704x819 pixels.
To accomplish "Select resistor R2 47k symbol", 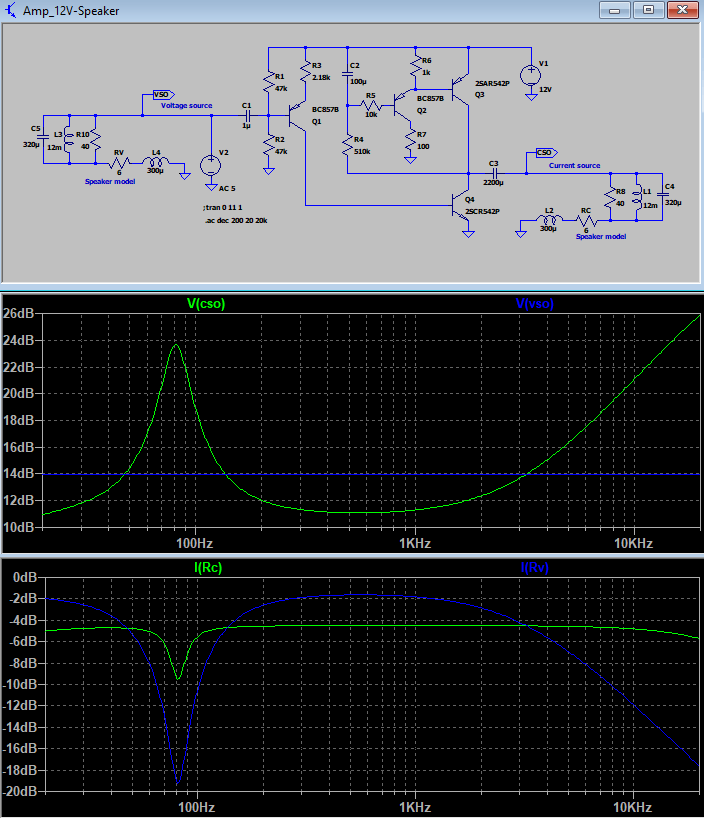I will coord(268,146).
